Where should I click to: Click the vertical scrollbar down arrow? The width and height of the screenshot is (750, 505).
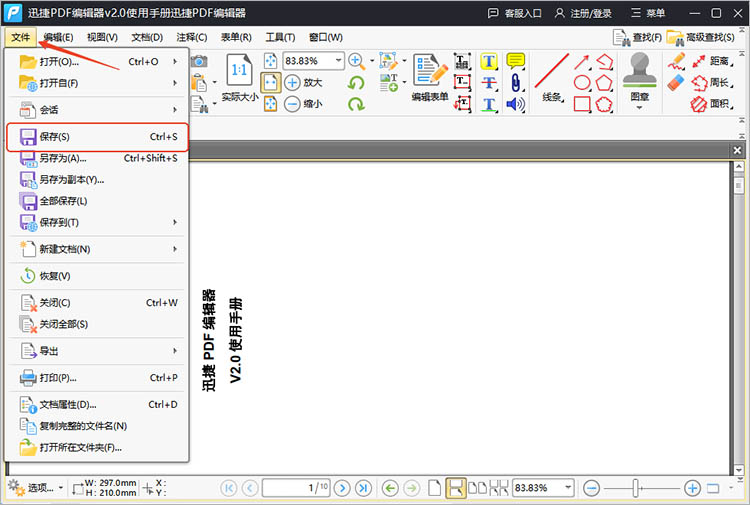(739, 470)
